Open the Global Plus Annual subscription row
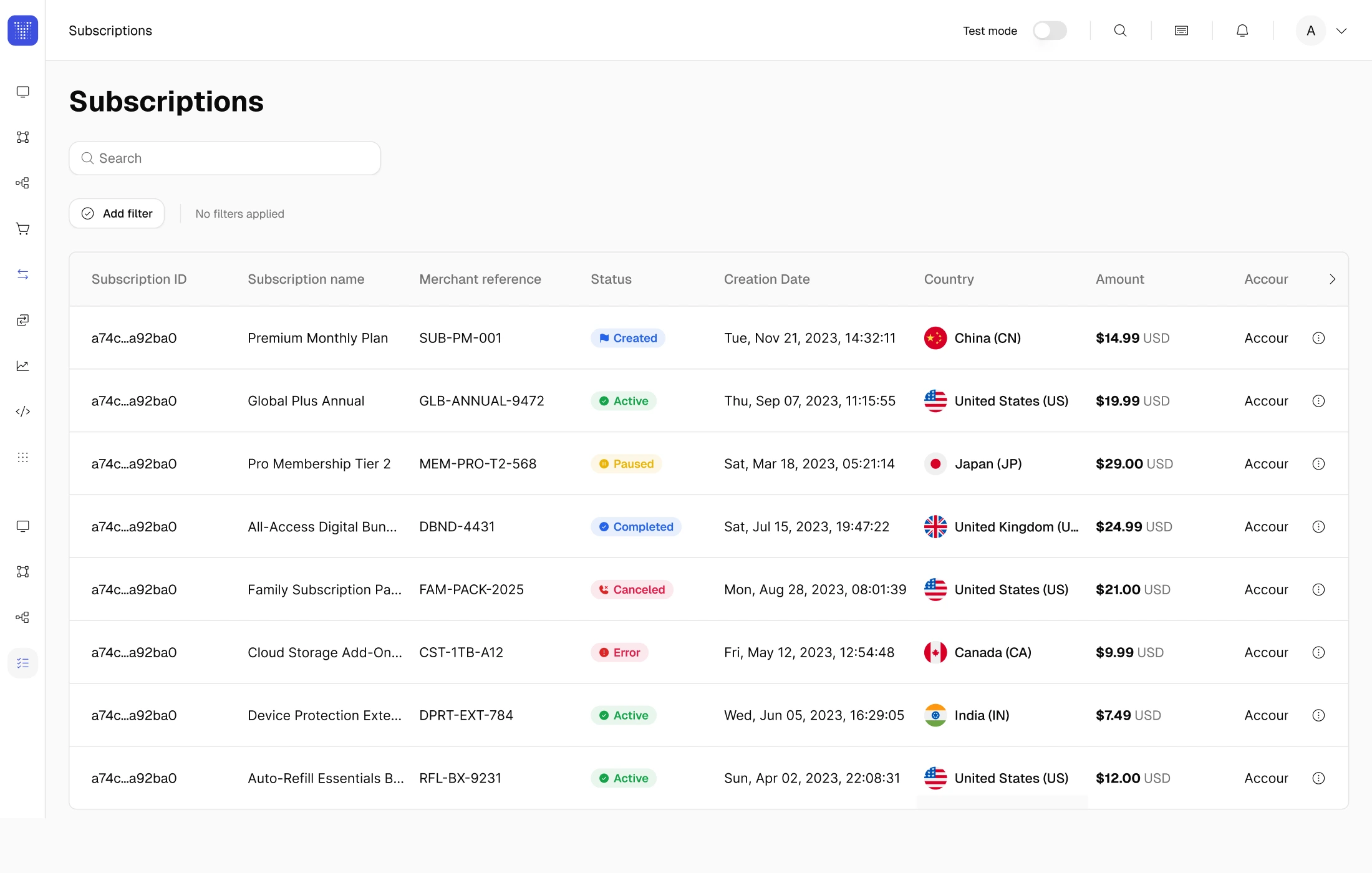1372x873 pixels. pyautogui.click(x=708, y=401)
